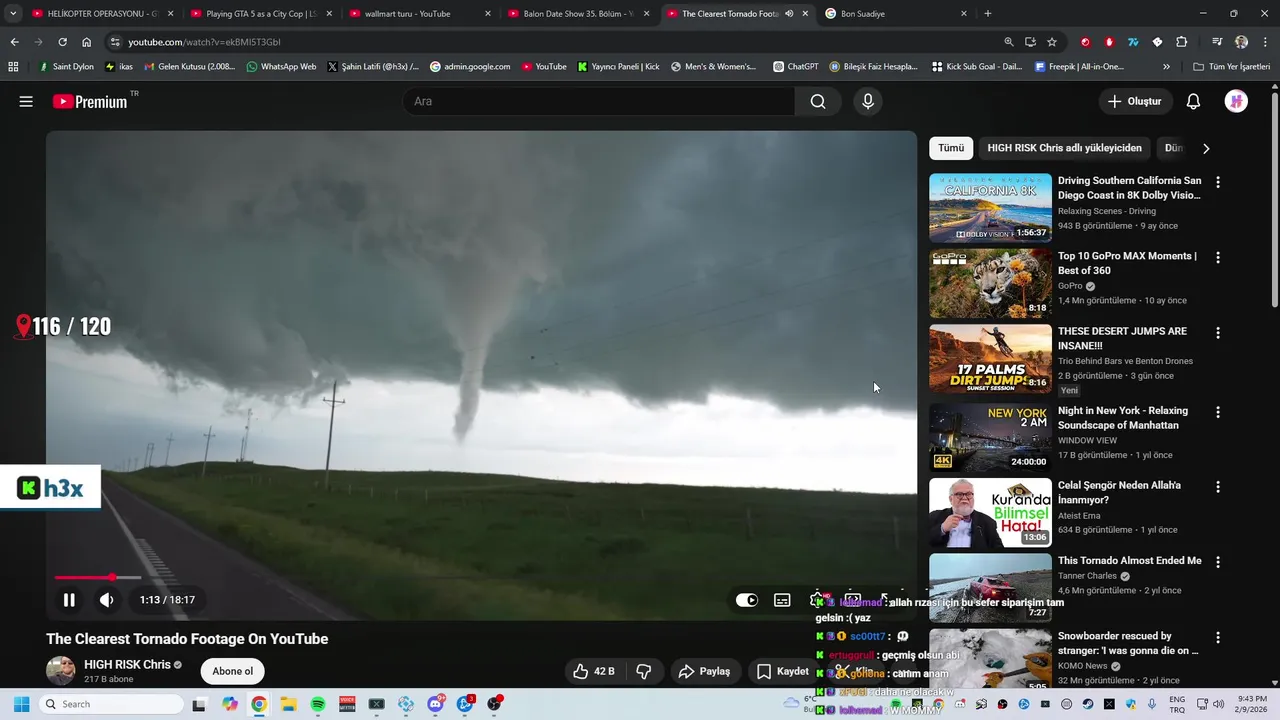Open ChatGPT bookmark
Image resolution: width=1280 pixels, height=720 pixels.
(795, 67)
